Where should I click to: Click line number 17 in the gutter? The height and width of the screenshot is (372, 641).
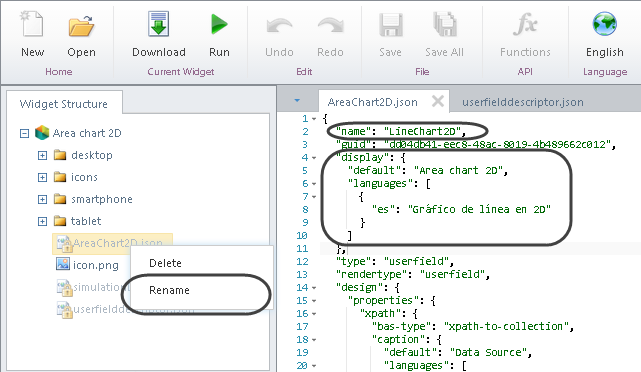point(302,327)
